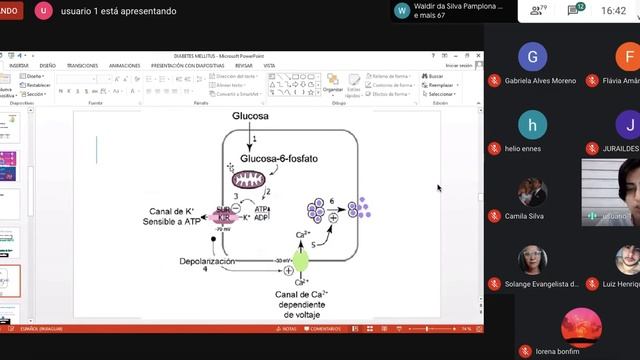Click Iniciar sesión link

459,66
